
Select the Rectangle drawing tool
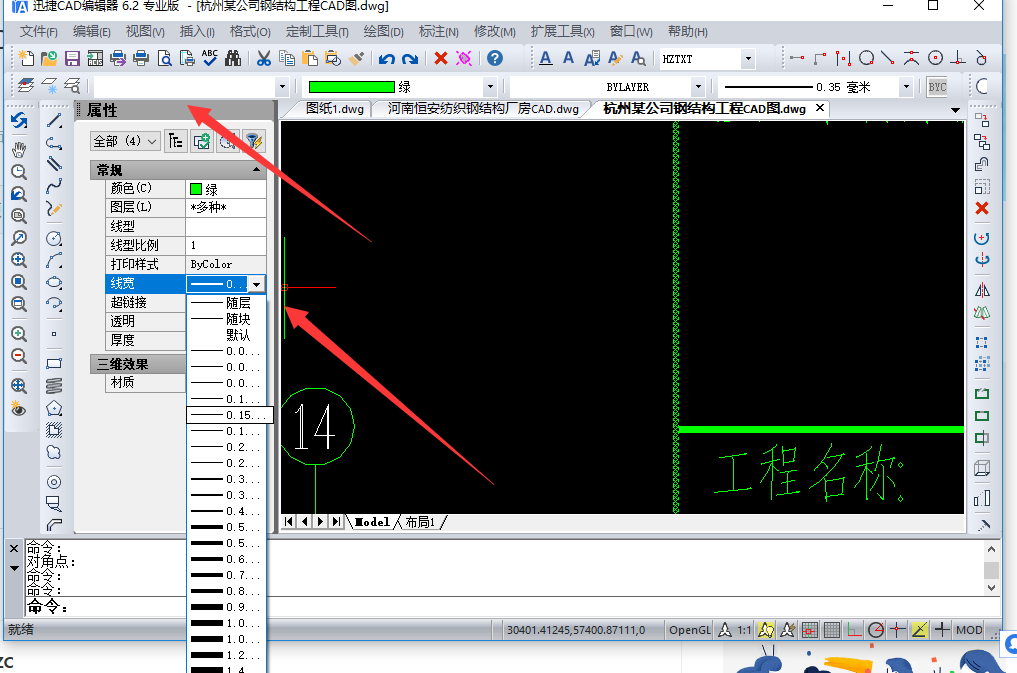pyautogui.click(x=54, y=364)
